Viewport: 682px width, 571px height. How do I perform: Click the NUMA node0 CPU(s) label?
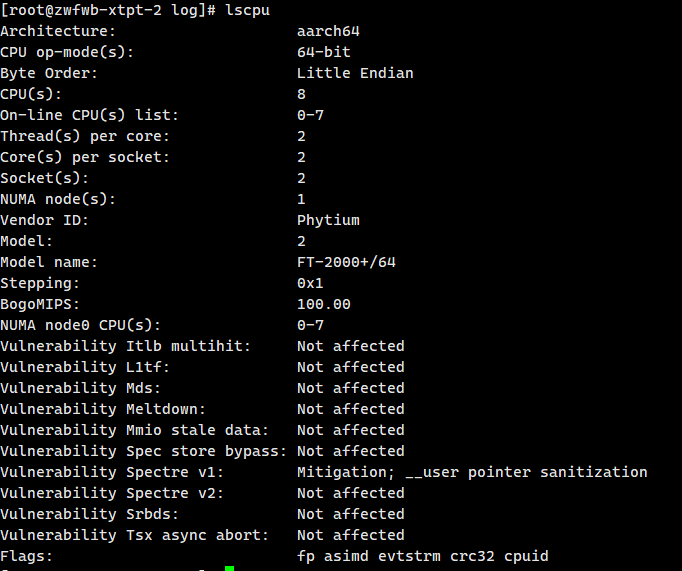[x=80, y=325]
